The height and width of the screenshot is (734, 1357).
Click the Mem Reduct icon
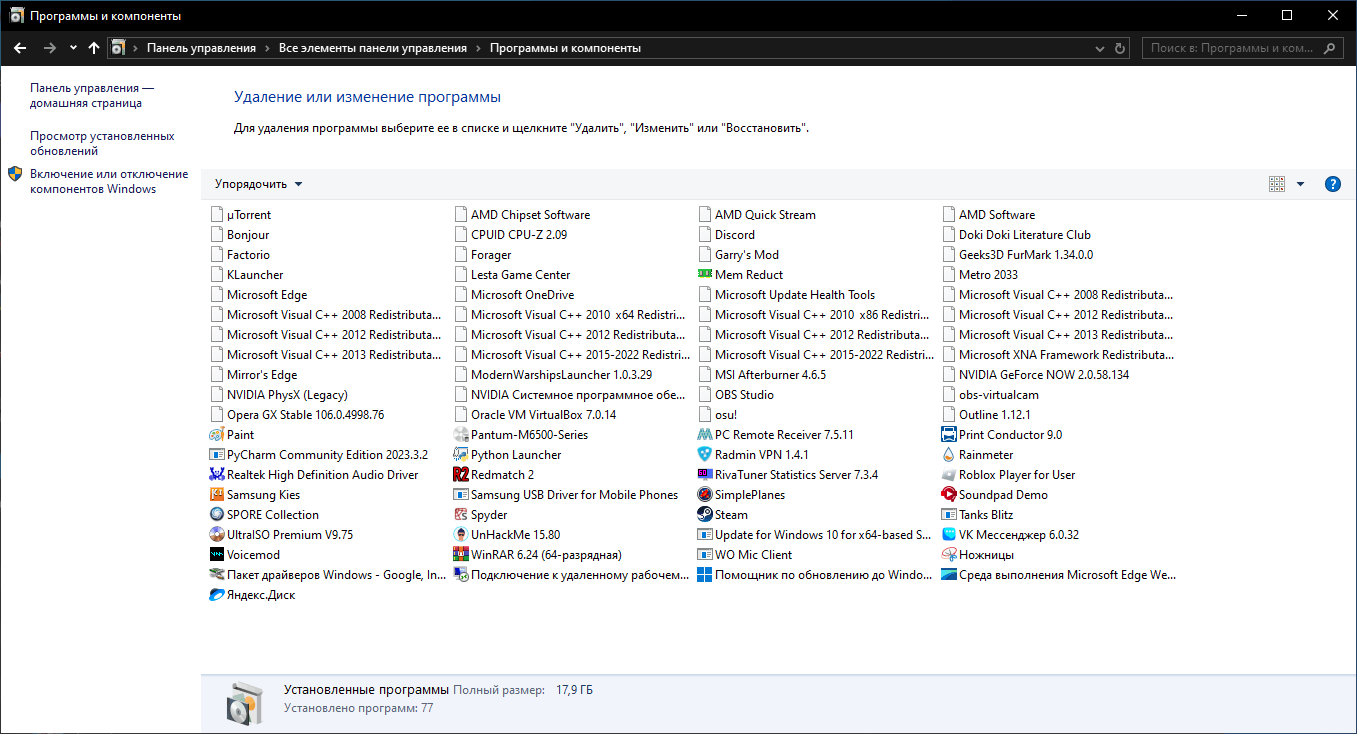pos(705,275)
